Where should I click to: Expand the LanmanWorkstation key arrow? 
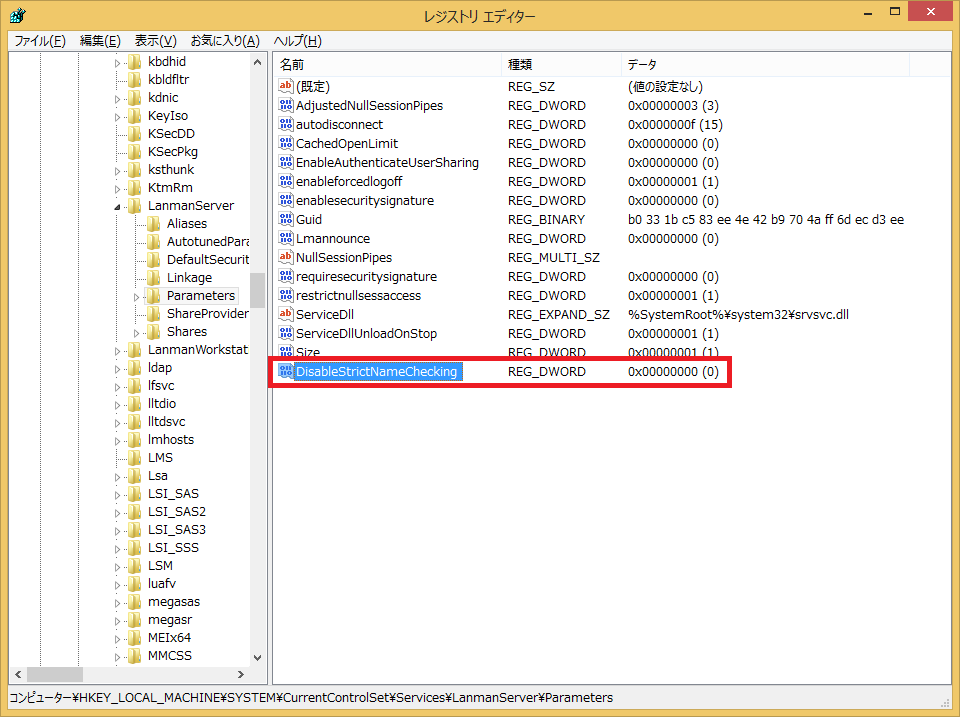pyautogui.click(x=118, y=350)
